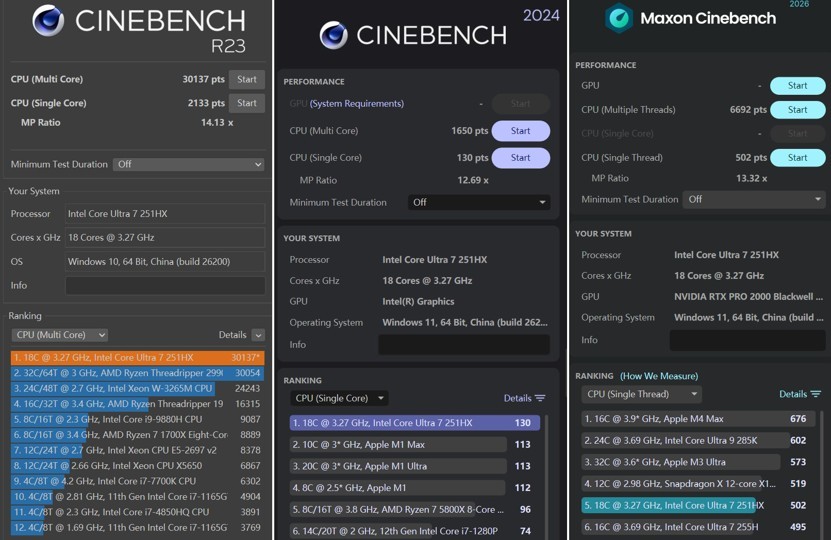Image resolution: width=831 pixels, height=540 pixels.
Task: Select R23 ranking row AMD Ryzen 7 1700X
Action: (137, 434)
